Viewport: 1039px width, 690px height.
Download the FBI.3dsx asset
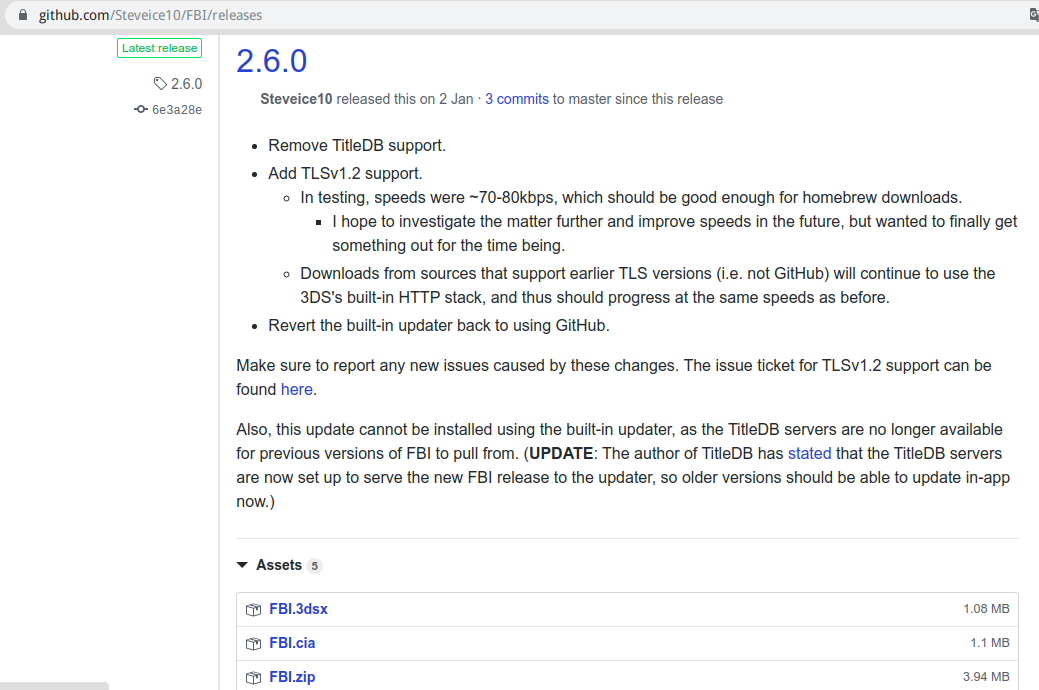point(298,609)
